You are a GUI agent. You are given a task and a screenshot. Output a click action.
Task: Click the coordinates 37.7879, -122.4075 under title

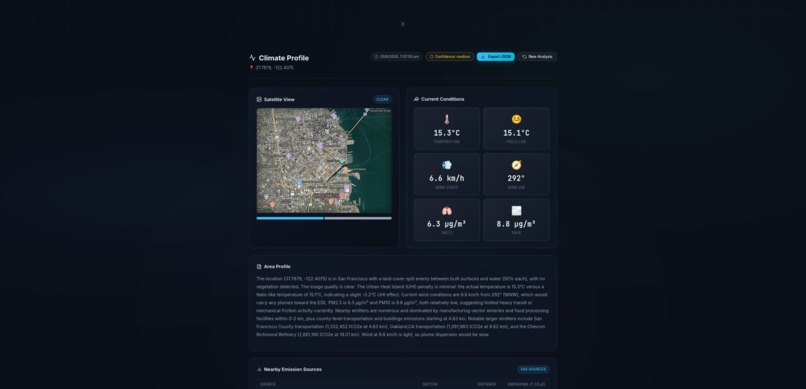274,68
